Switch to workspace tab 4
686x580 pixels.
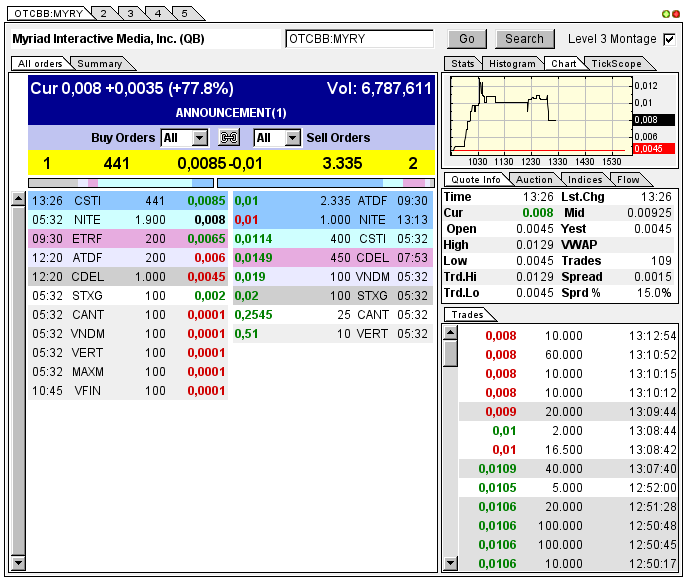coord(158,14)
